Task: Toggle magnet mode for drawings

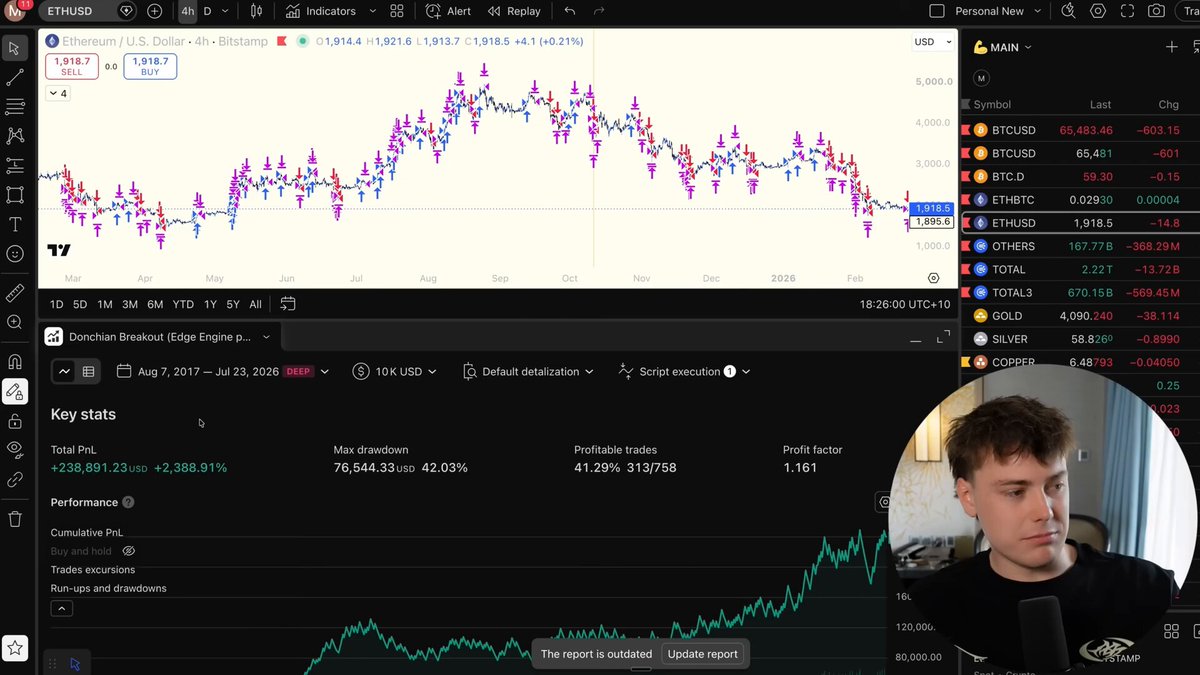Action: point(14,362)
